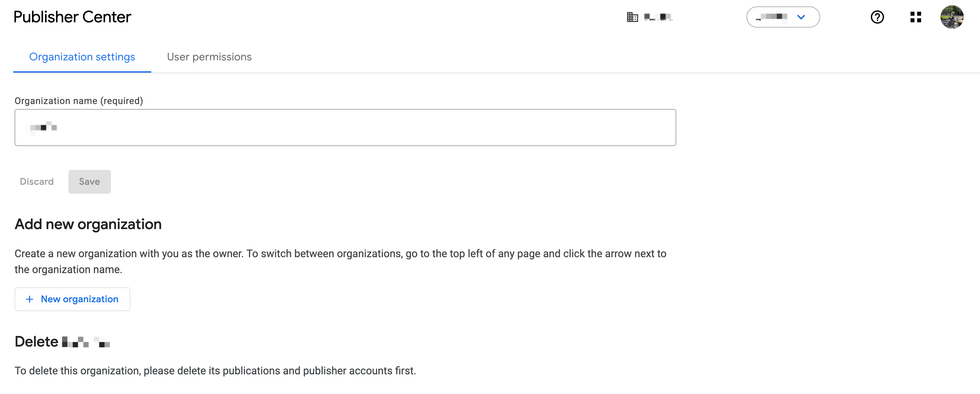The image size is (980, 394).
Task: Click the Discard button
Action: click(x=37, y=181)
